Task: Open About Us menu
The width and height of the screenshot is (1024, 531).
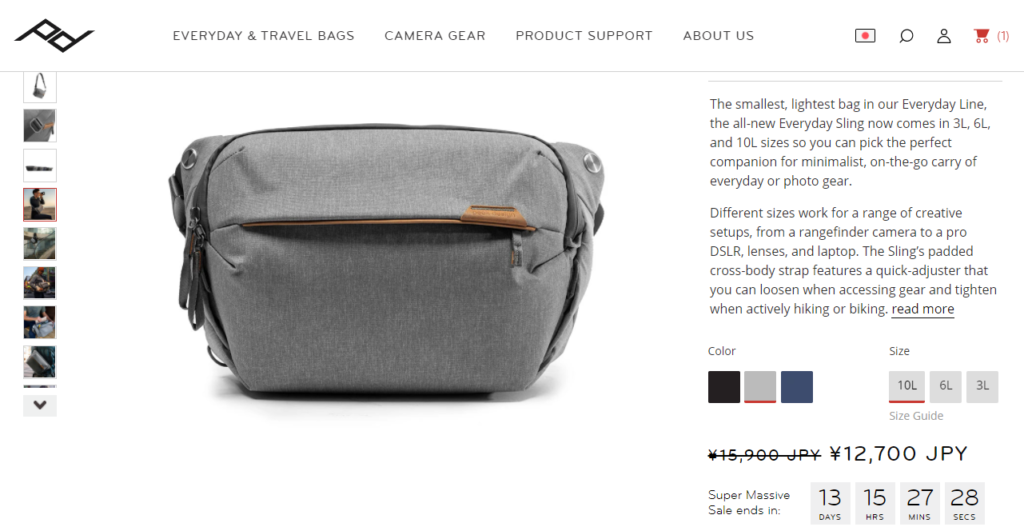Action: tap(718, 36)
